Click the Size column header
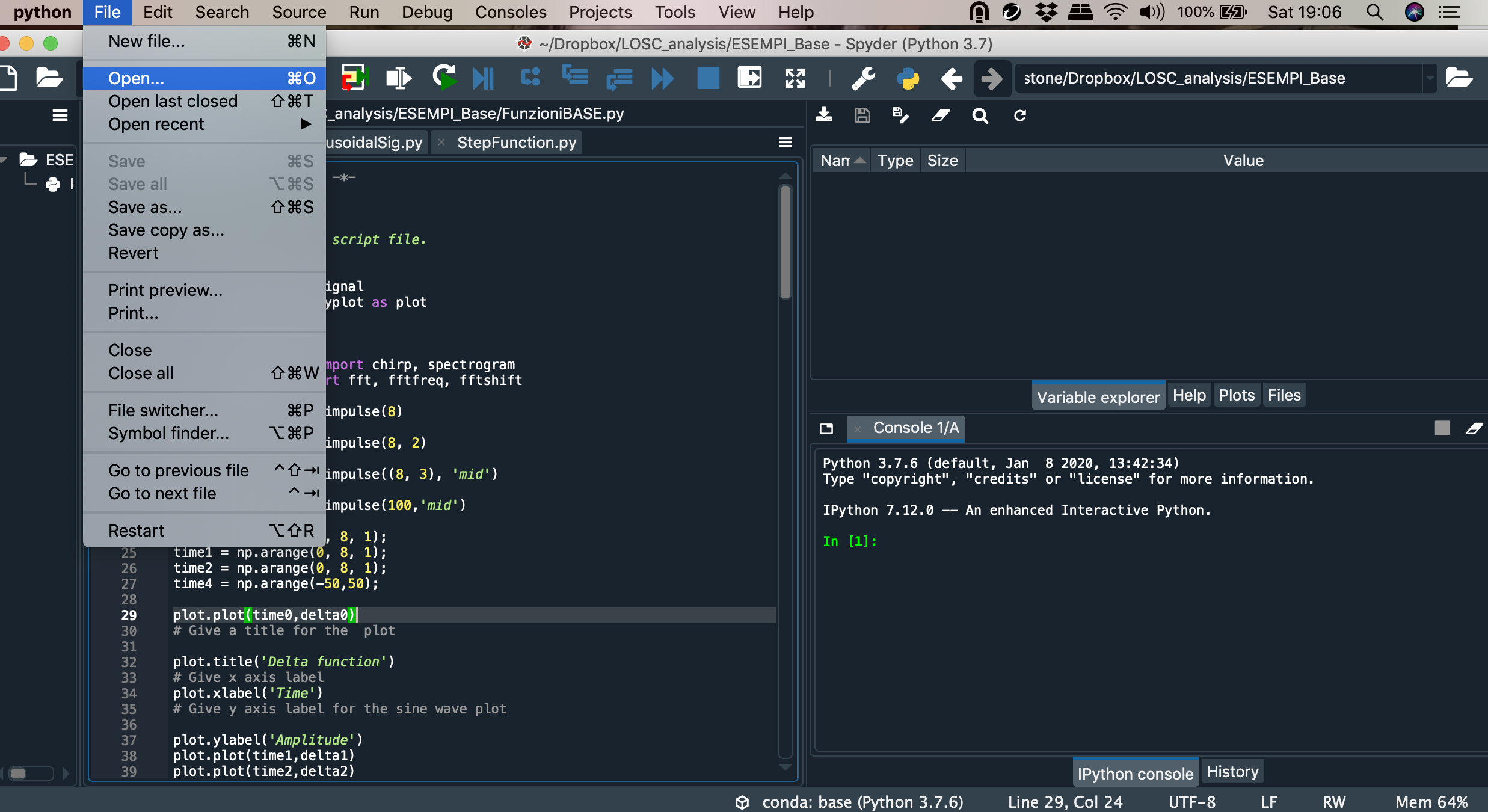The height and width of the screenshot is (812, 1488). coord(942,161)
